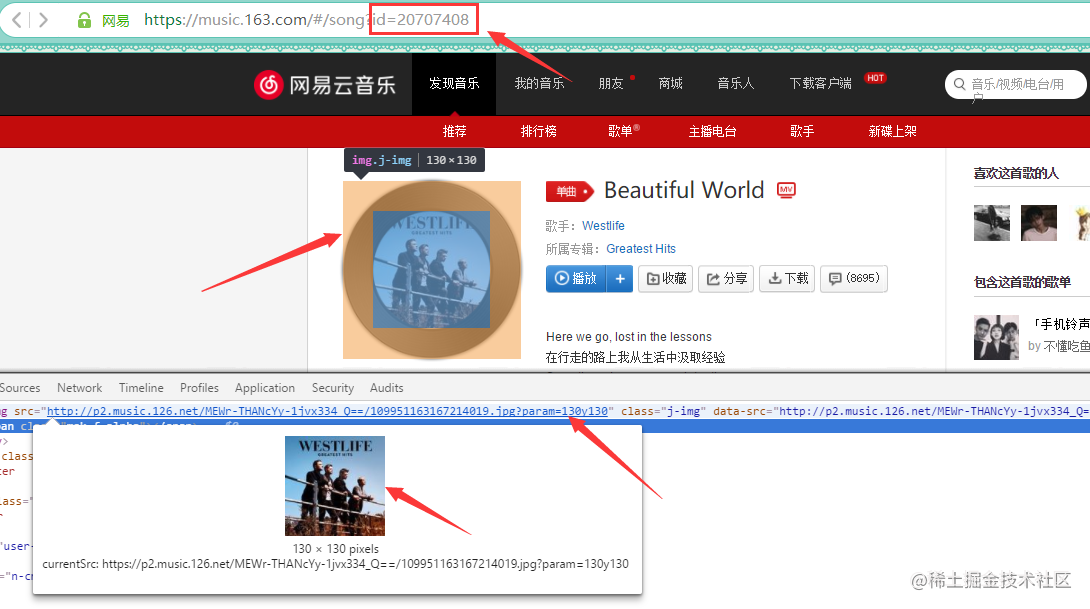The height and width of the screenshot is (609, 1090).
Task: Select the 推荐 sub-navigation item
Action: (x=455, y=131)
